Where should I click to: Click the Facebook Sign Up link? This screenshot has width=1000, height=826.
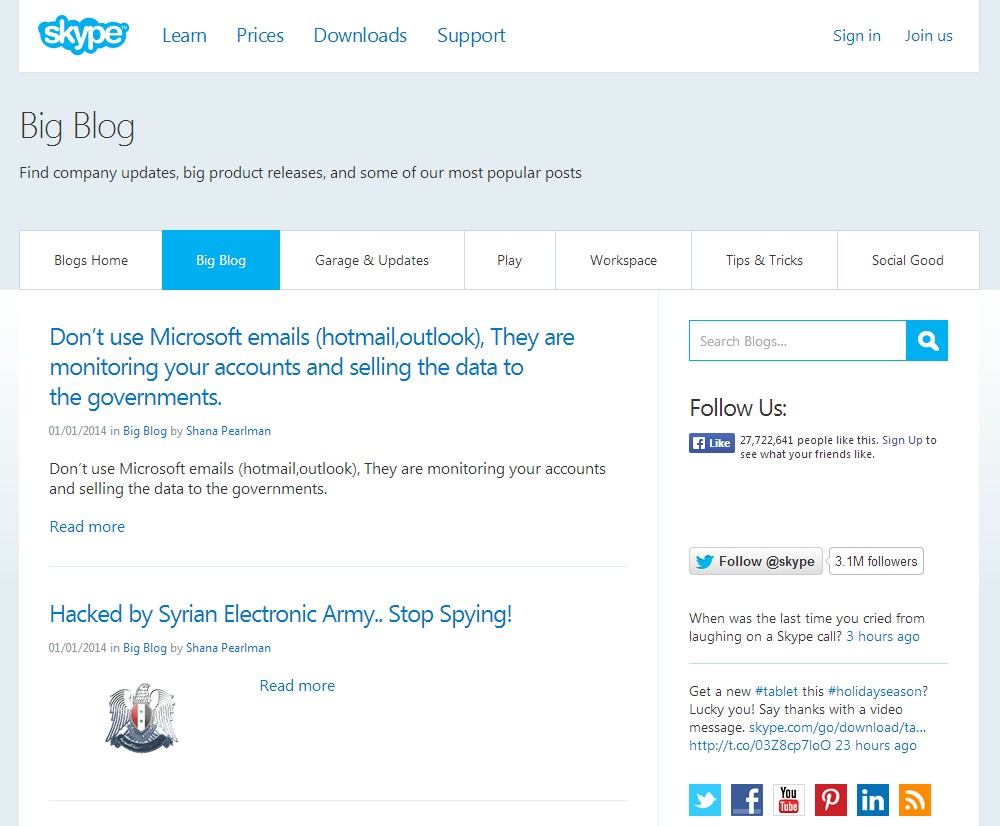coord(902,440)
